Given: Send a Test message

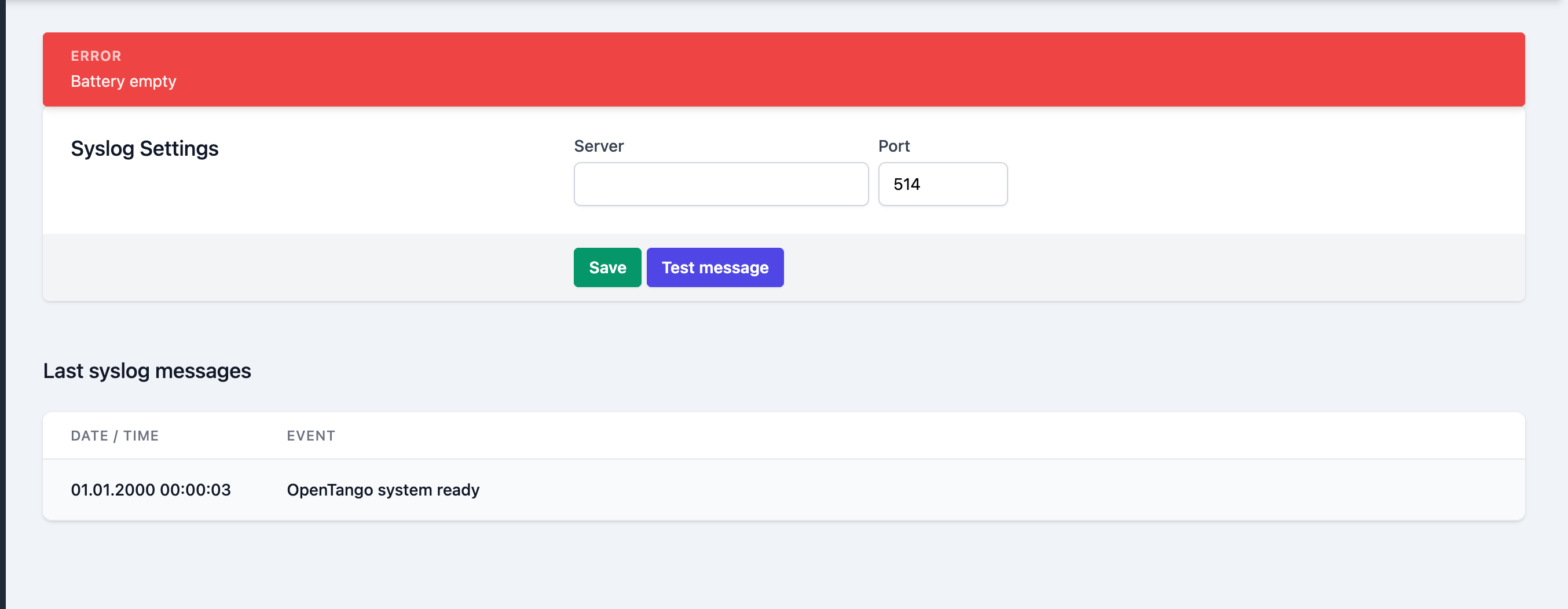Looking at the screenshot, I should [715, 267].
